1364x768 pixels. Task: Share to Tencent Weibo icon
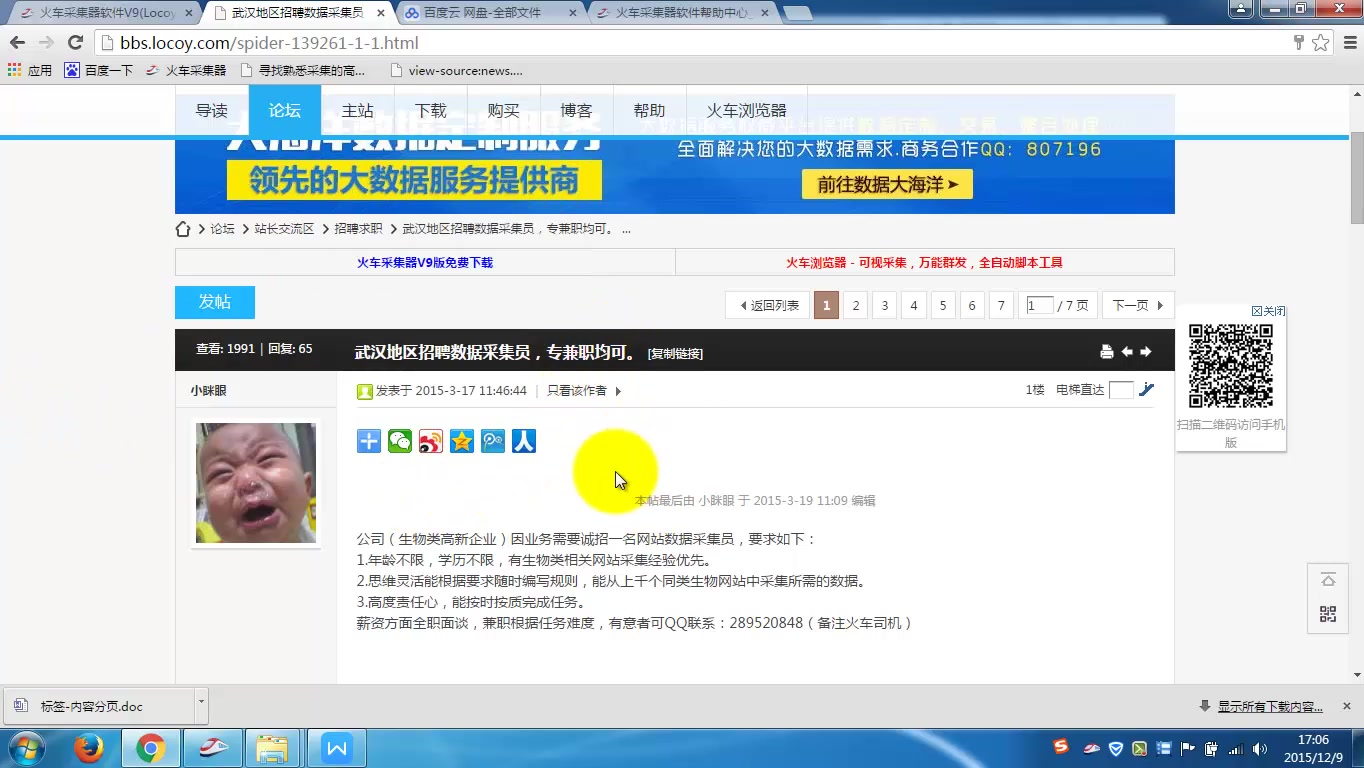click(x=493, y=441)
